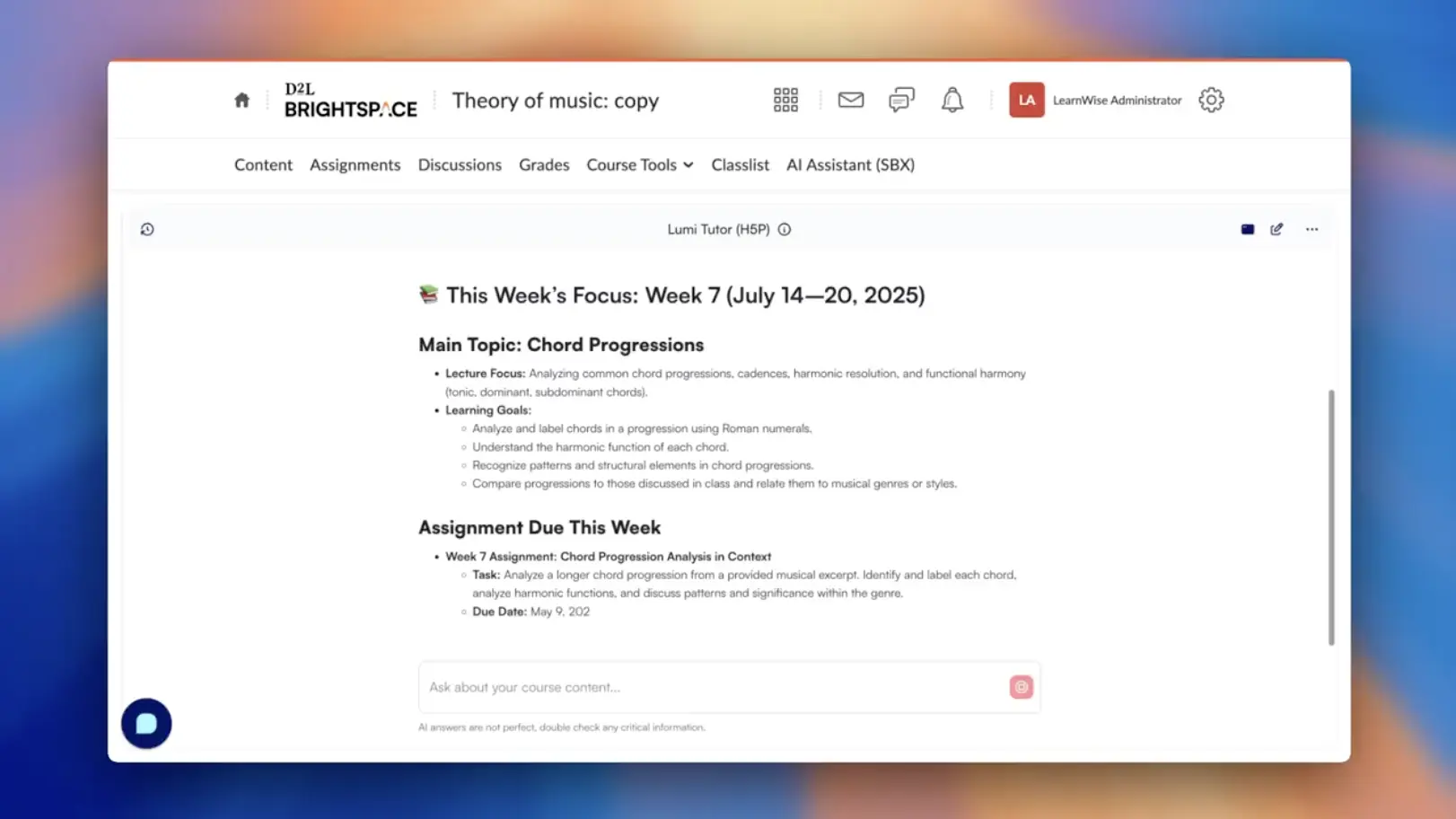Click the Lecture Focus bullet
This screenshot has height=819, width=1456.
(735, 383)
